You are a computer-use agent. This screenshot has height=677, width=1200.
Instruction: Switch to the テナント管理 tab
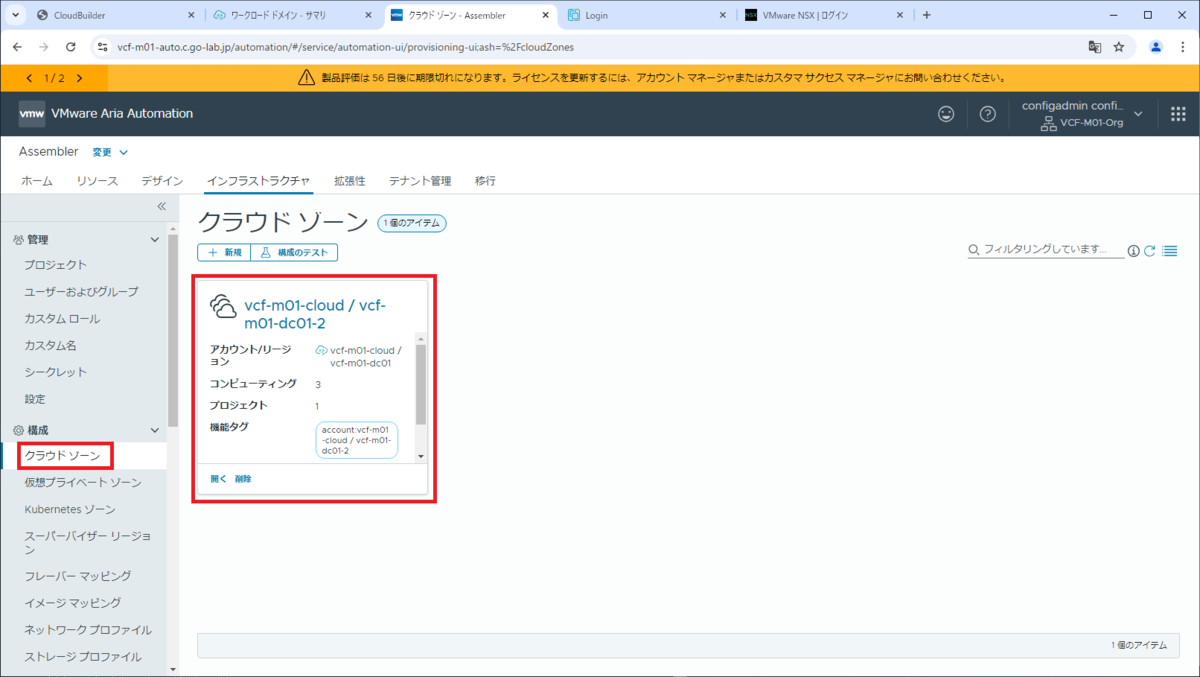420,181
